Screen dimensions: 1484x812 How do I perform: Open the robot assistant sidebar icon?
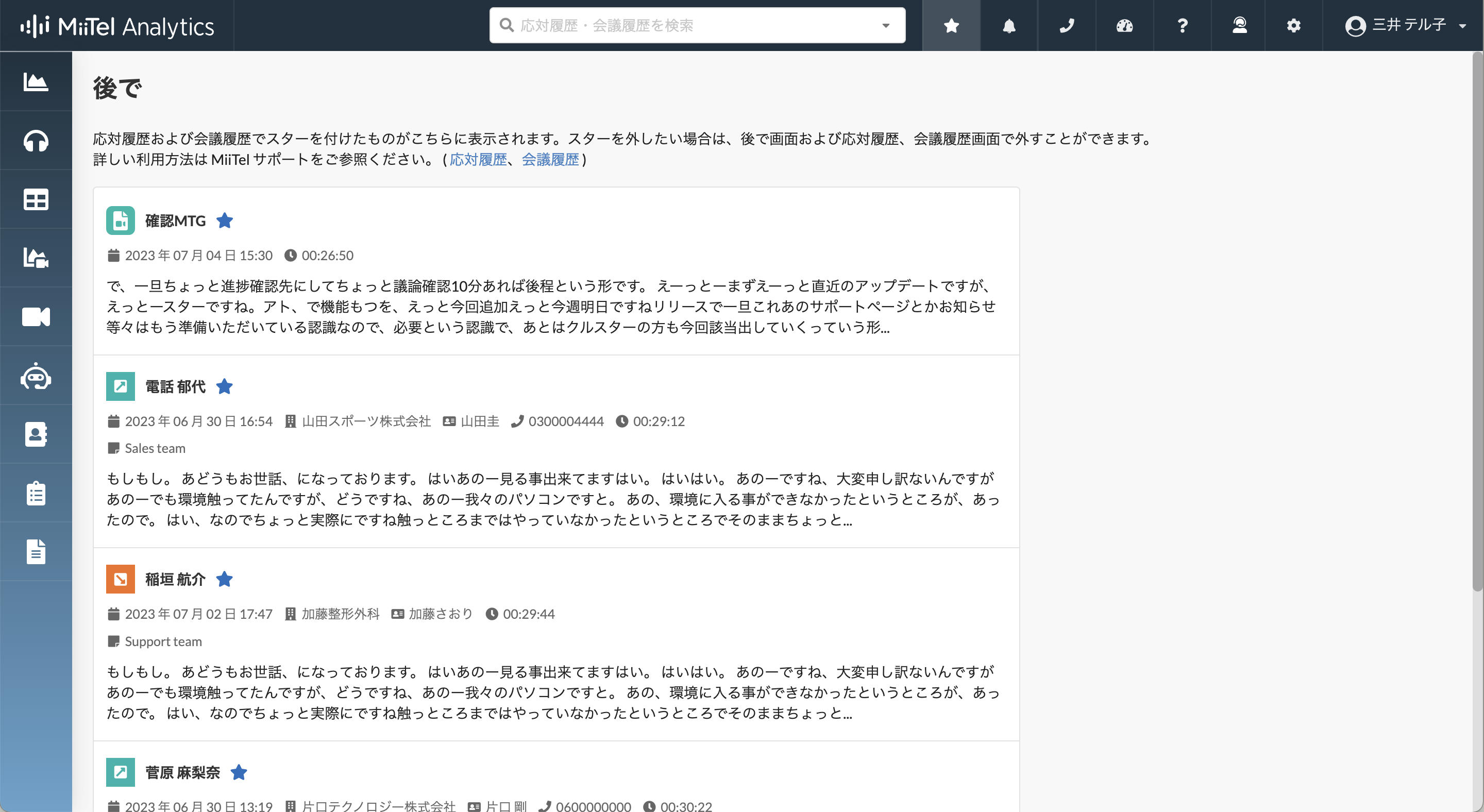[36, 376]
